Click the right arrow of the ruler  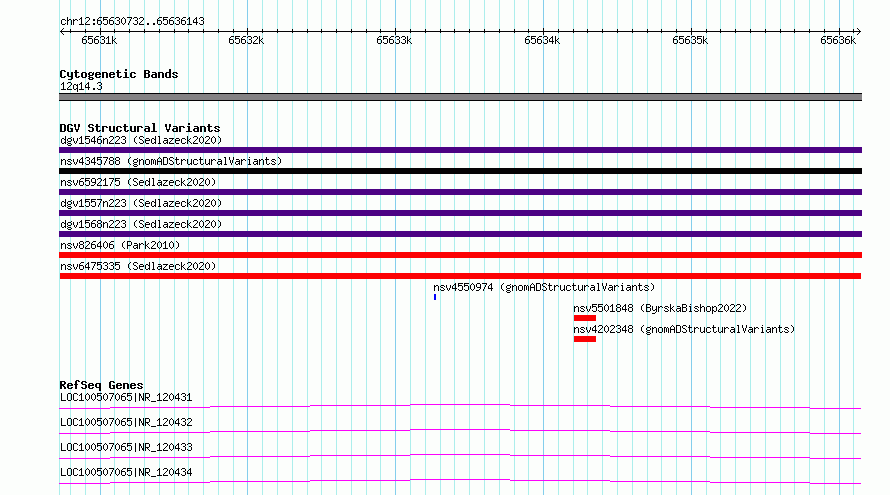click(x=858, y=31)
